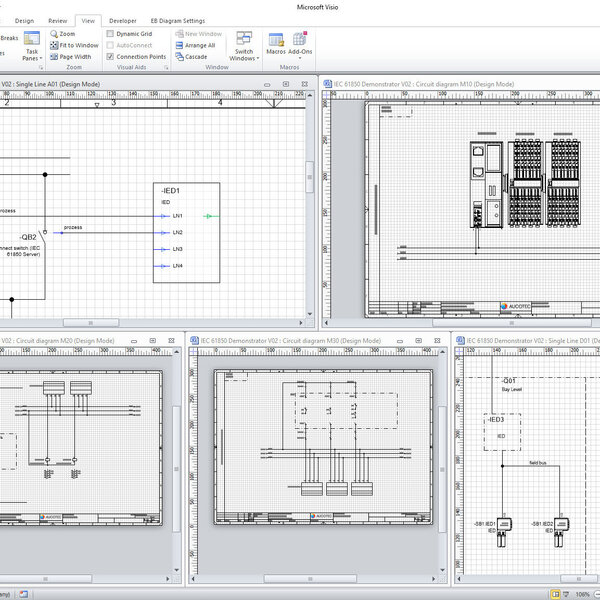Uncheck Connection Points visual aid
The image size is (600, 600).
coord(111,57)
